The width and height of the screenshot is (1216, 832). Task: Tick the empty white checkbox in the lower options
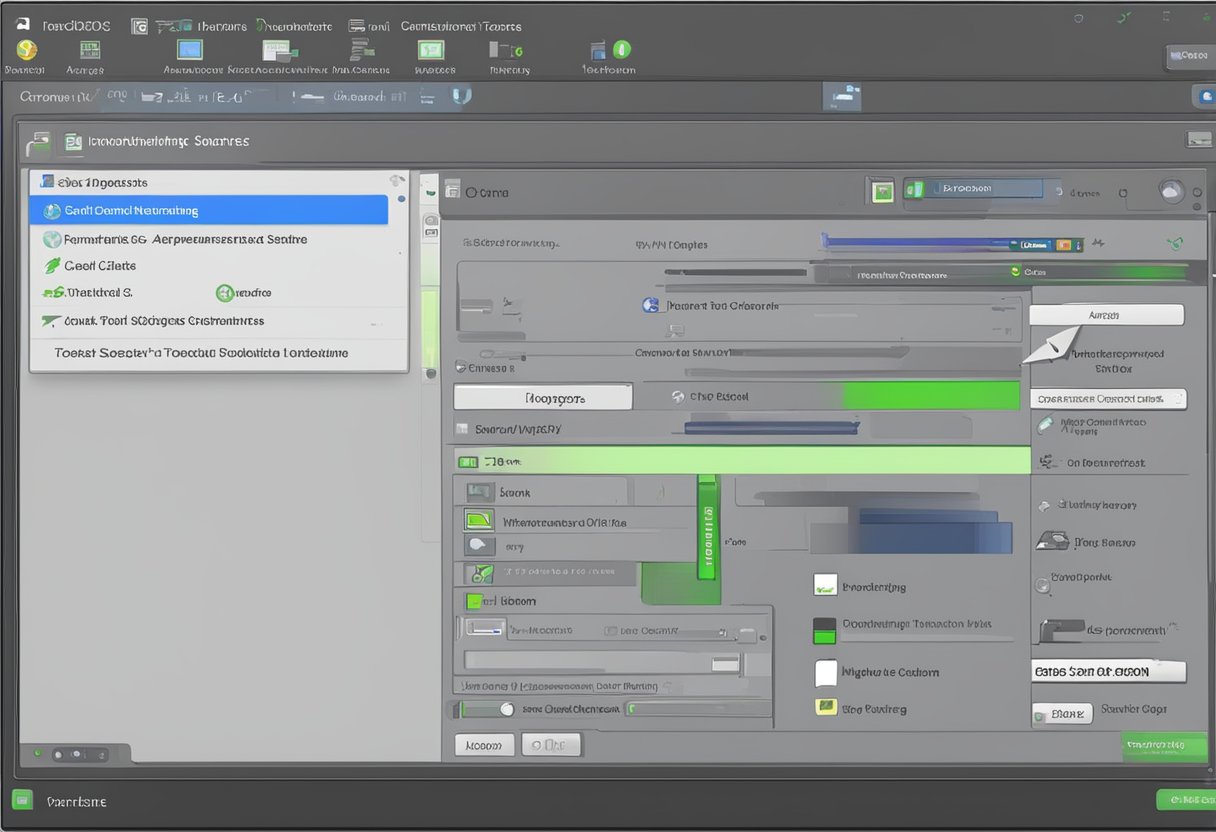point(825,673)
